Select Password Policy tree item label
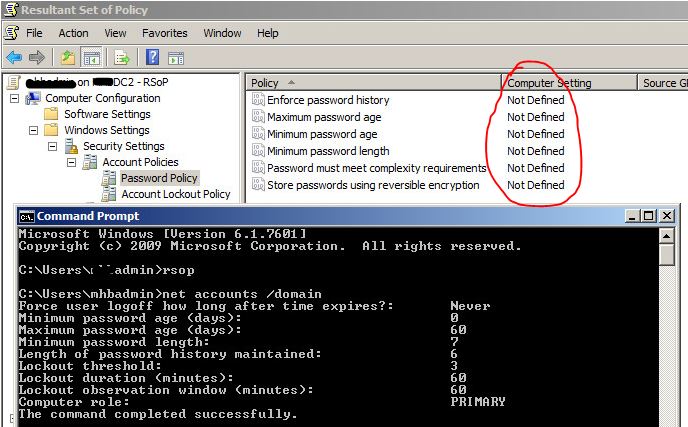The image size is (688, 427). pyautogui.click(x=159, y=178)
